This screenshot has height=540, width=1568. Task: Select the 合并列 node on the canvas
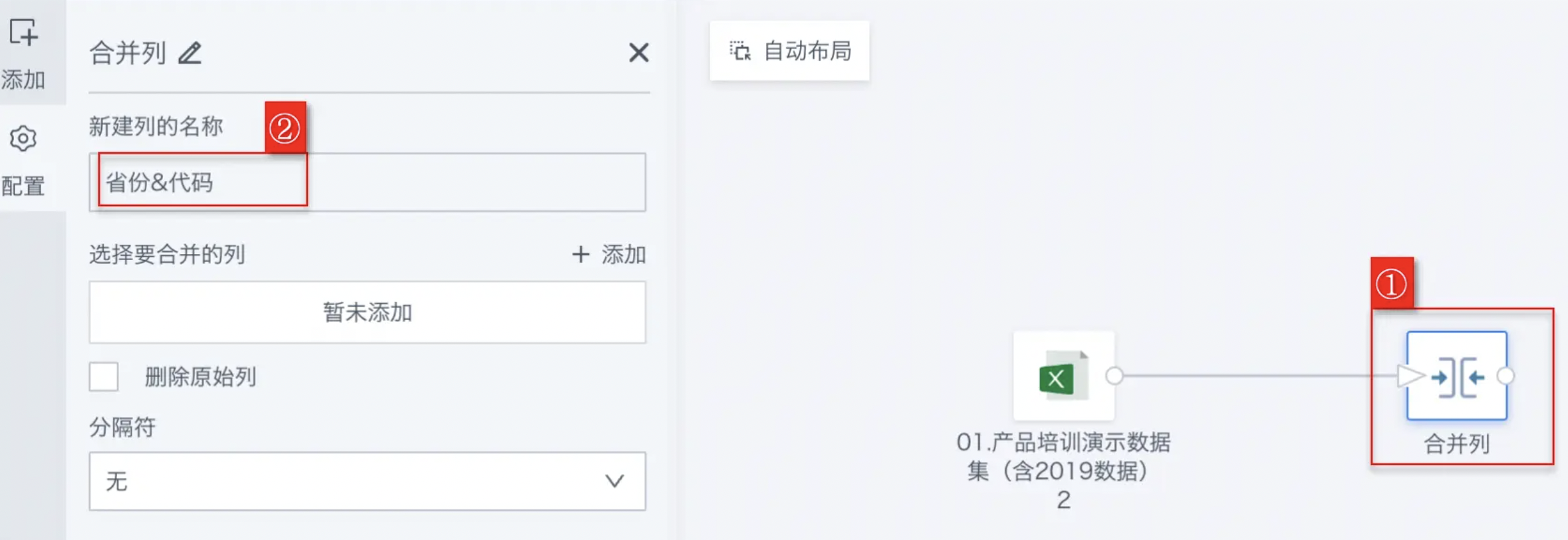coord(1456,376)
